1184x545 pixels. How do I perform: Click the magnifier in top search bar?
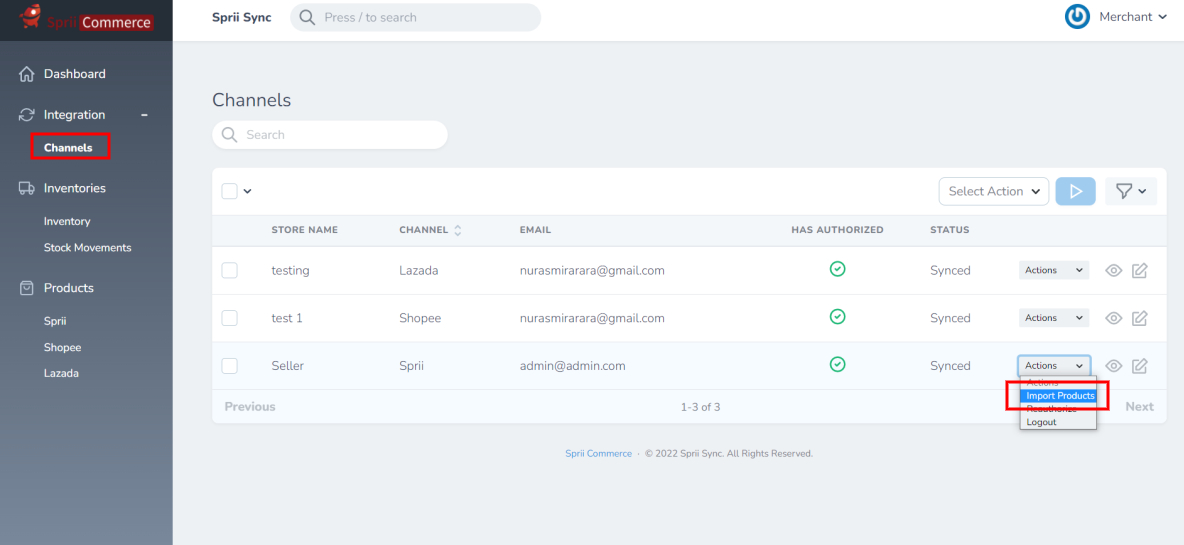(307, 17)
